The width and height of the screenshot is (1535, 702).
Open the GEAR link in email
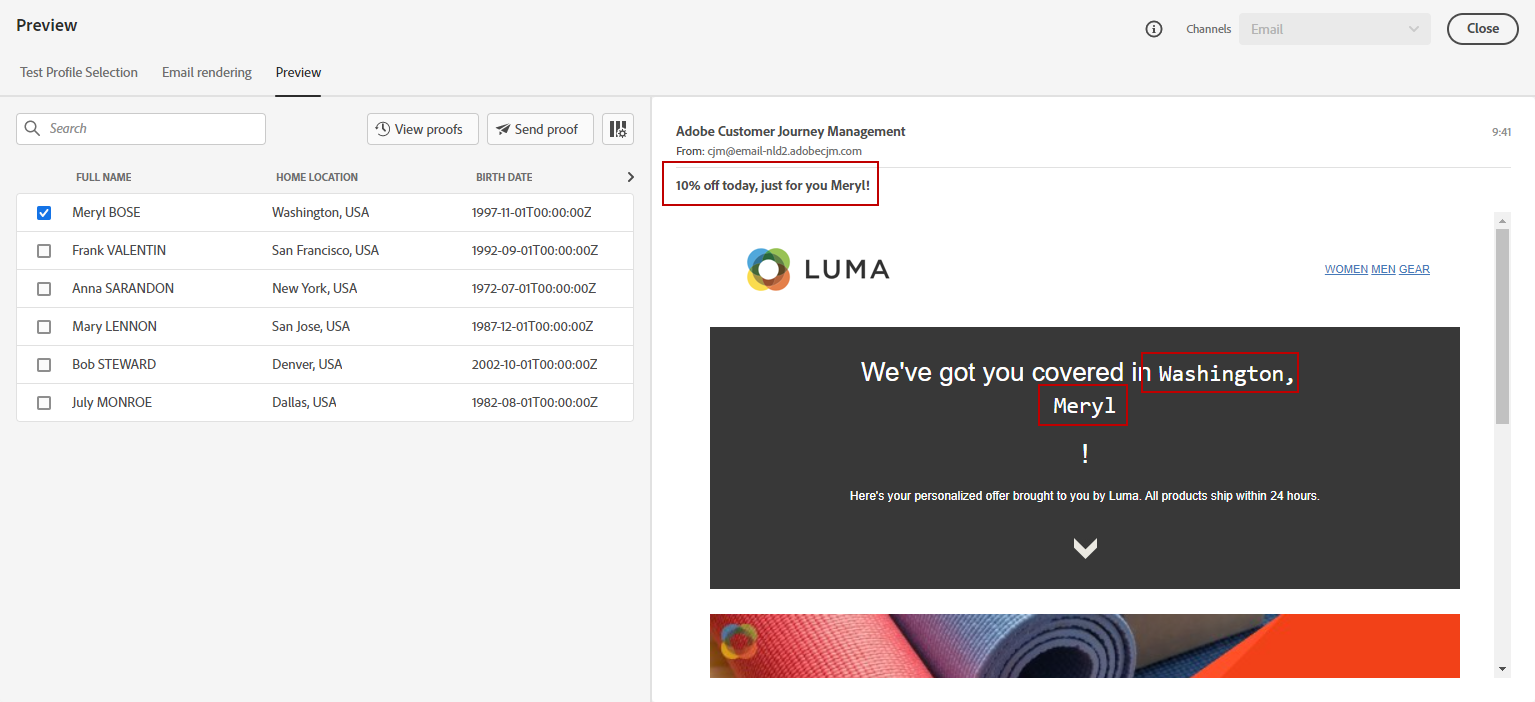[x=1414, y=269]
